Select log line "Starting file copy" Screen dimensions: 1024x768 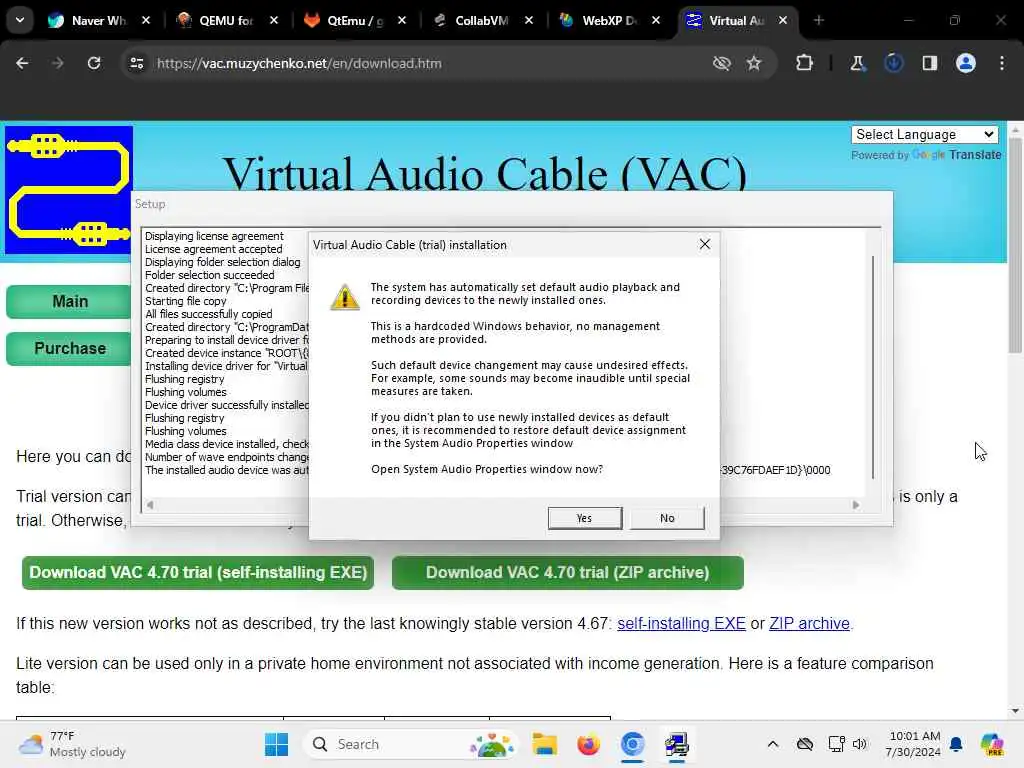point(185,302)
